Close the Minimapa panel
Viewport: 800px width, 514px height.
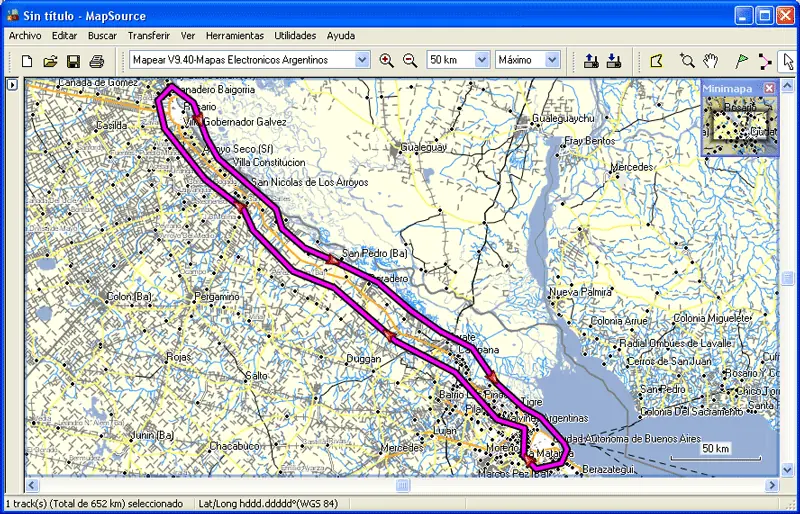pyautogui.click(x=769, y=89)
